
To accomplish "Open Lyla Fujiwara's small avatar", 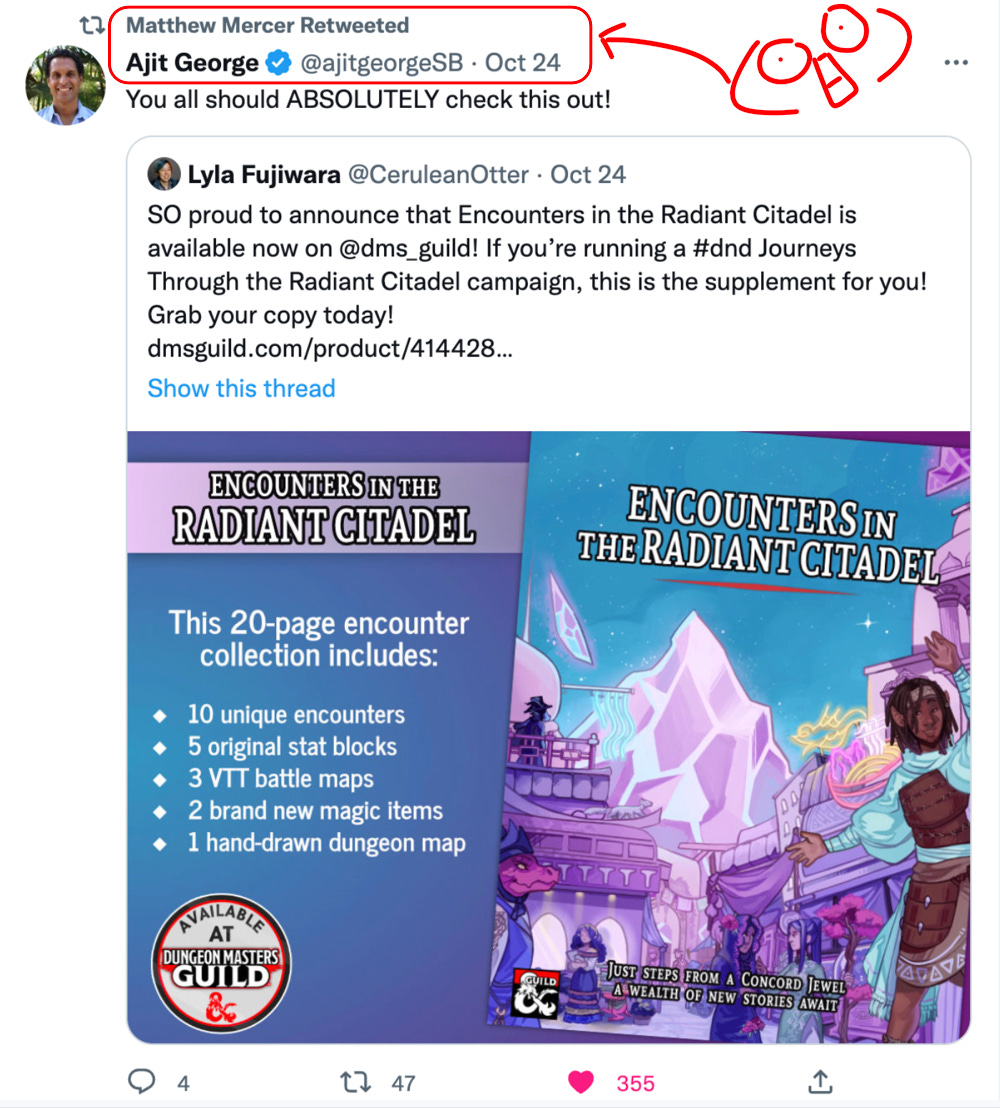I will click(163, 174).
